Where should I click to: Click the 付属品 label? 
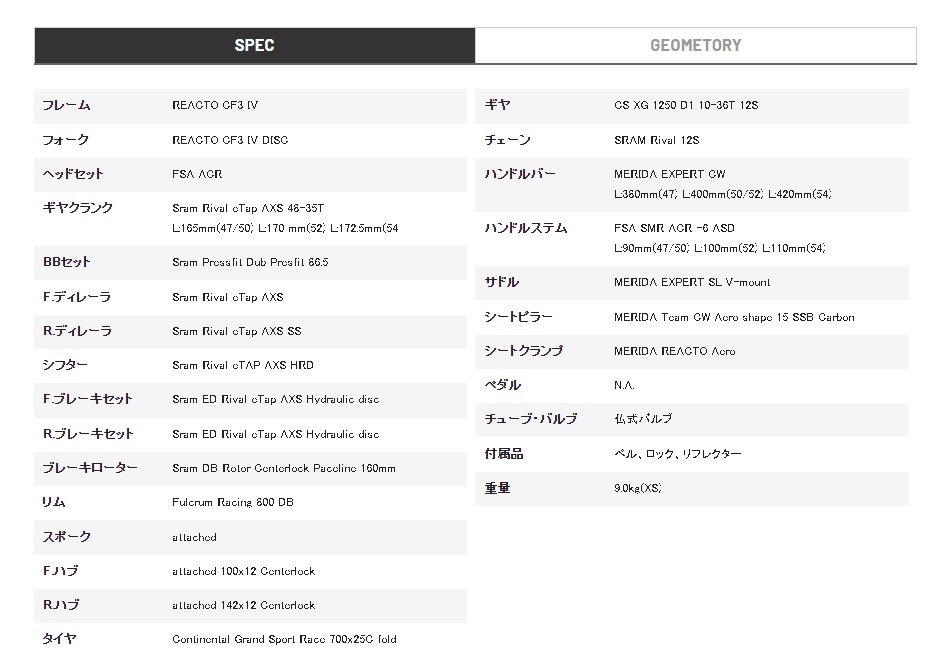tap(504, 453)
